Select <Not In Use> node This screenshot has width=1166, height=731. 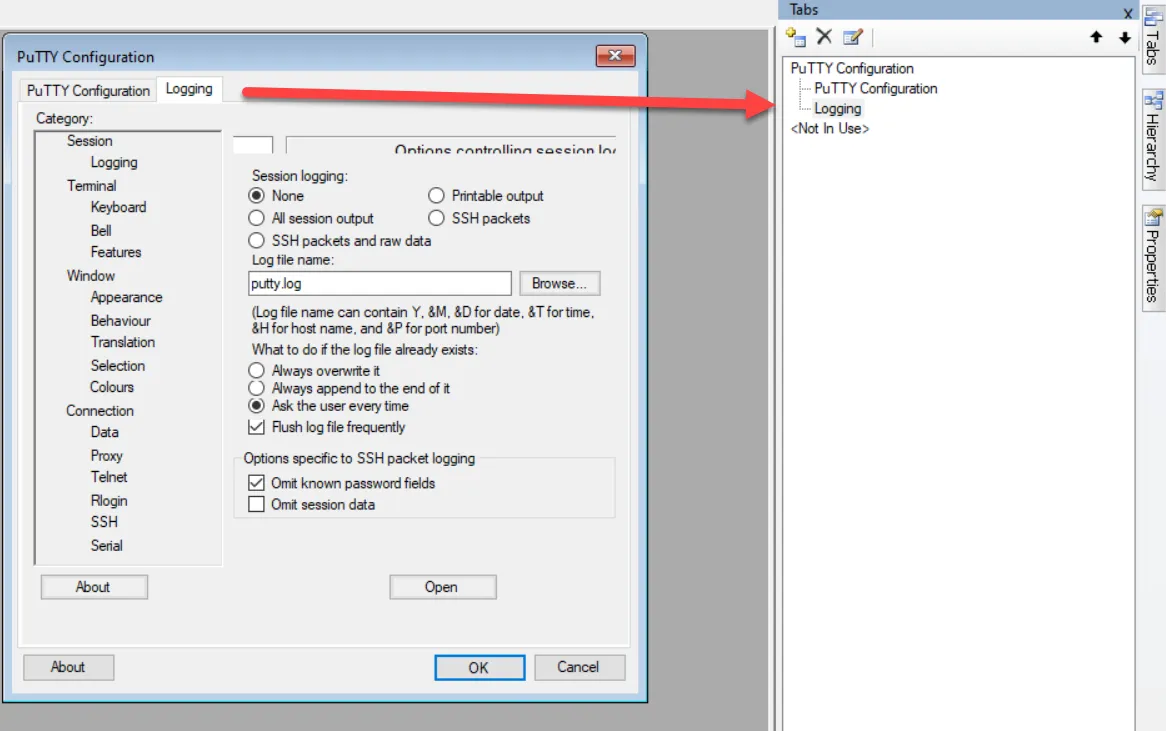(x=829, y=129)
